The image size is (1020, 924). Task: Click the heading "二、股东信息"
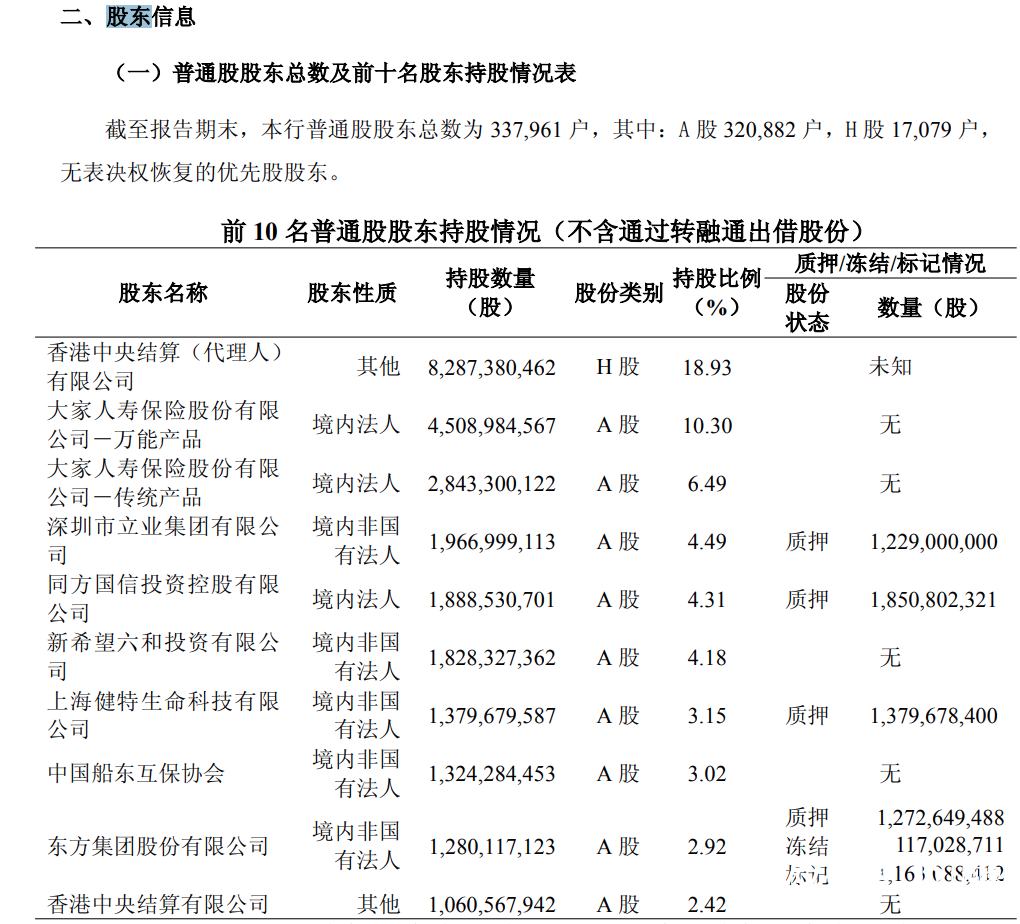pyautogui.click(x=128, y=16)
